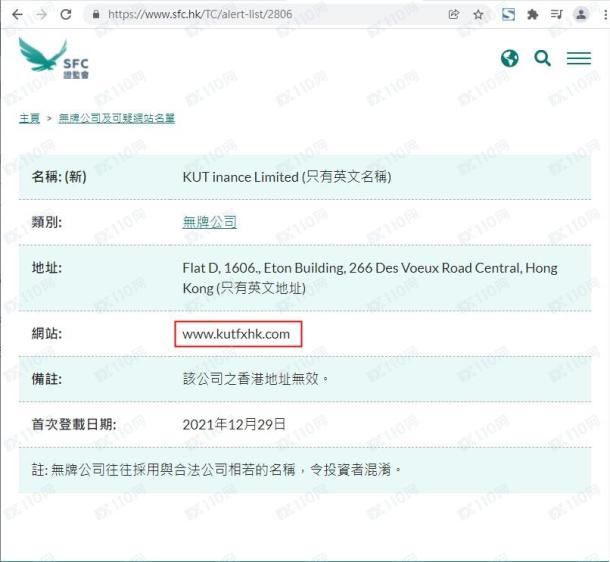Click the 備註: label
This screenshot has width=610, height=562.
tap(47, 379)
